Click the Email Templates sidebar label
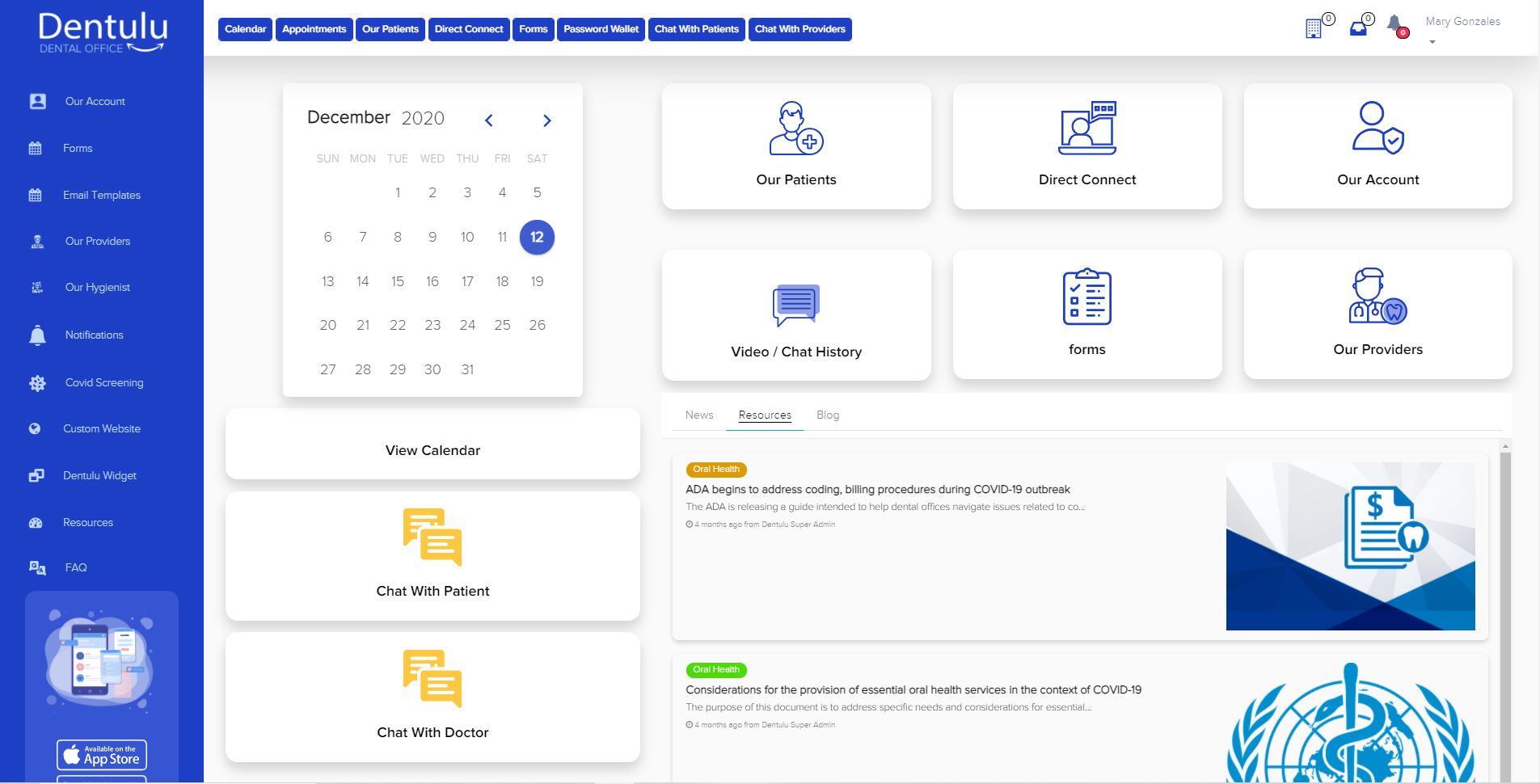 click(x=102, y=195)
